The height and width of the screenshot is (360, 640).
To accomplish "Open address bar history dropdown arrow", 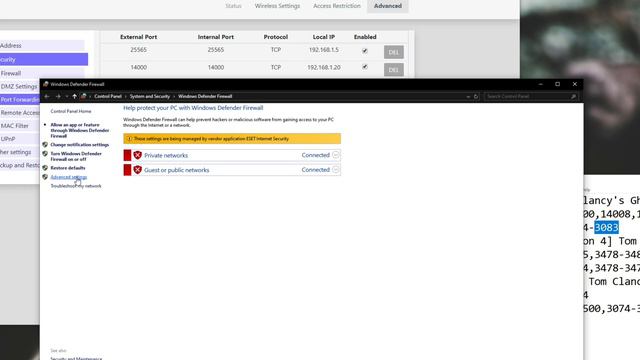I will (x=468, y=97).
